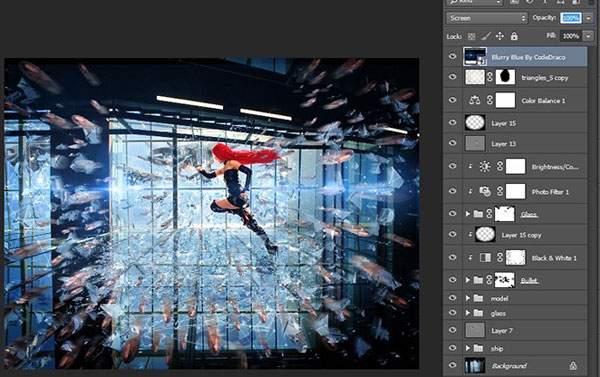The height and width of the screenshot is (377, 600).
Task: Click the Fill 100% input field
Action: click(571, 36)
